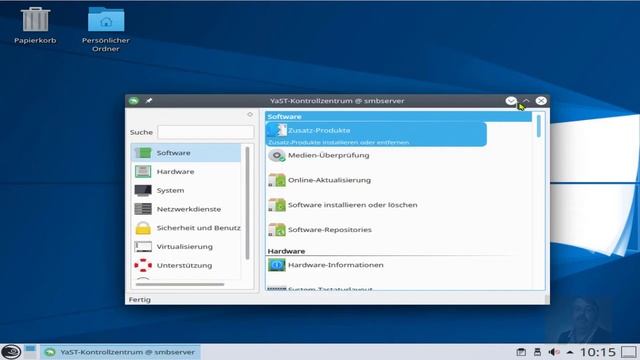Click the category list horizontal scrollbar
This screenshot has height=360, width=640.
180,284
